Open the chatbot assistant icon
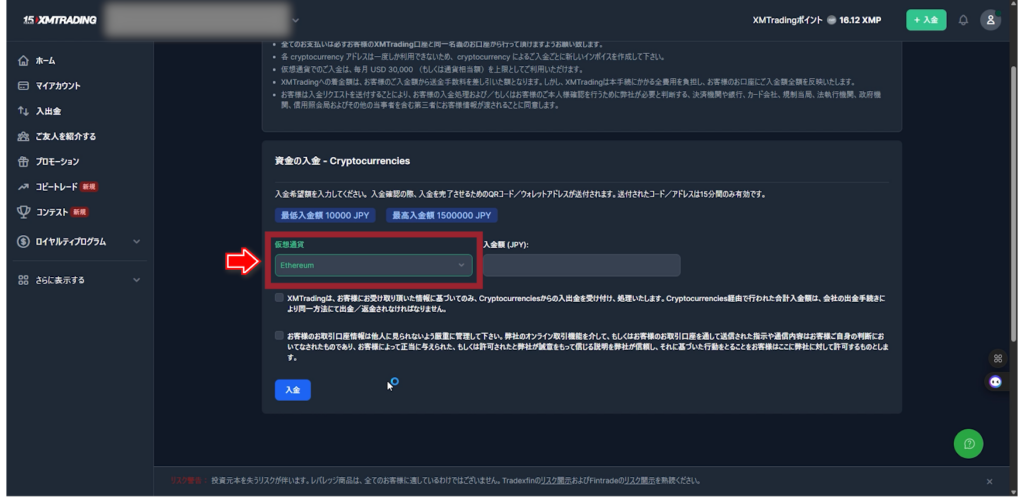 [x=996, y=381]
